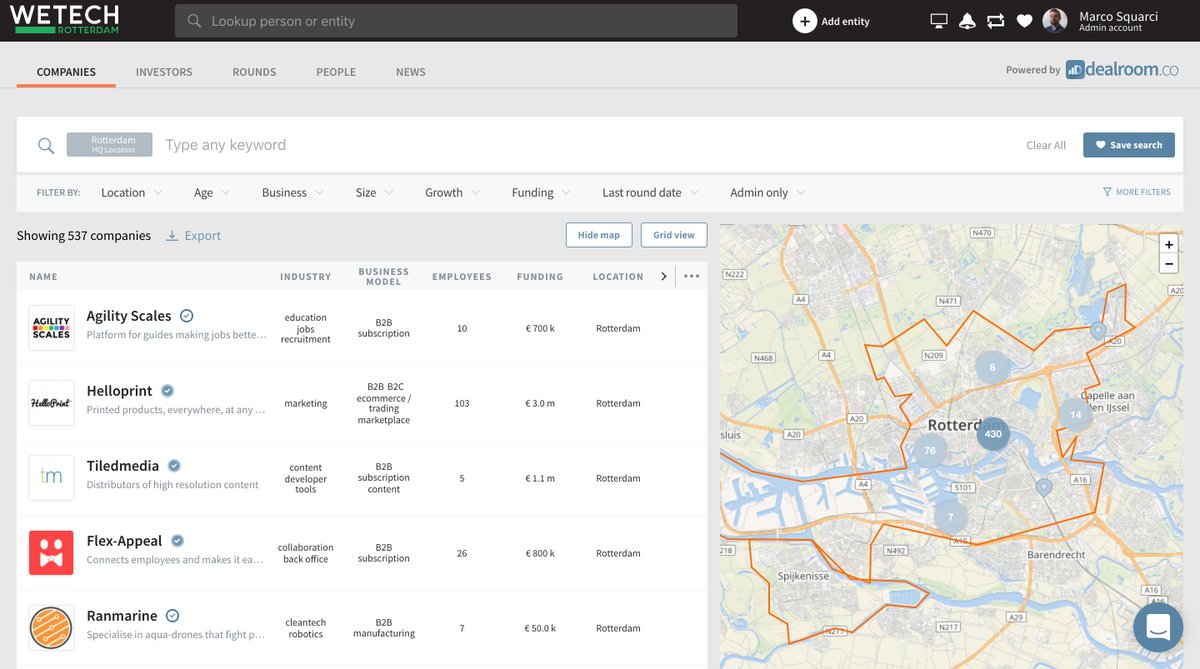Open the monitor screen icon in header
Screen dimensions: 1200x669
click(938, 21)
